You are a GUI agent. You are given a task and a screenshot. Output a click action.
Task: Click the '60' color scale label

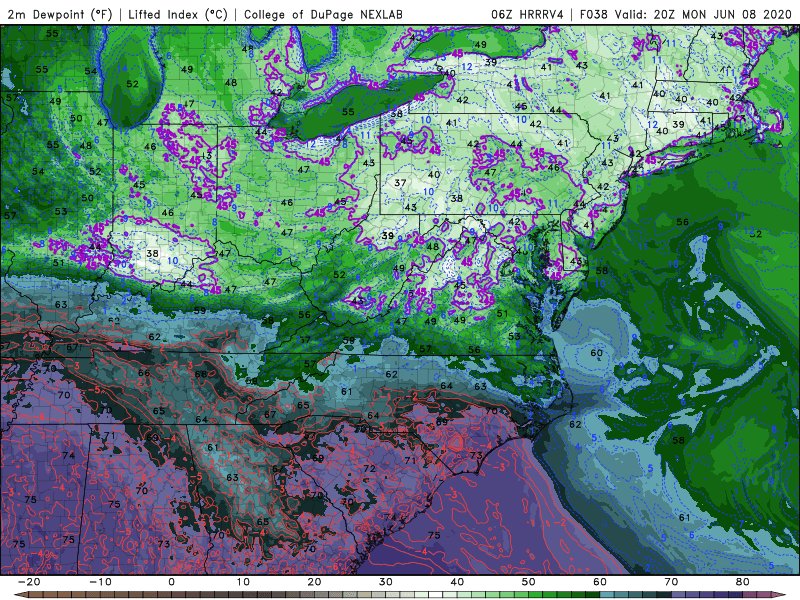pyautogui.click(x=600, y=582)
